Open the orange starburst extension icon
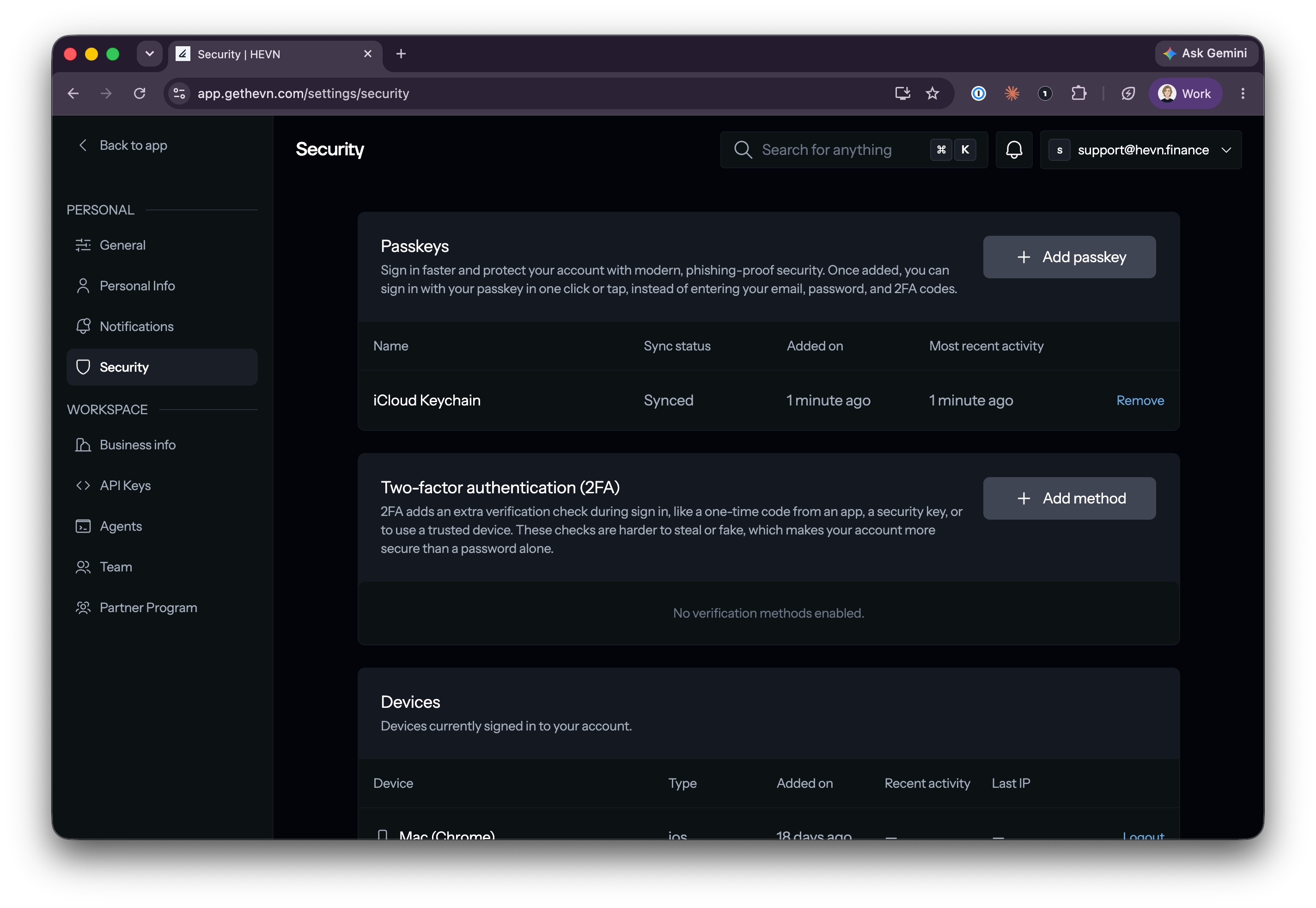The width and height of the screenshot is (1316, 908). point(1012,93)
